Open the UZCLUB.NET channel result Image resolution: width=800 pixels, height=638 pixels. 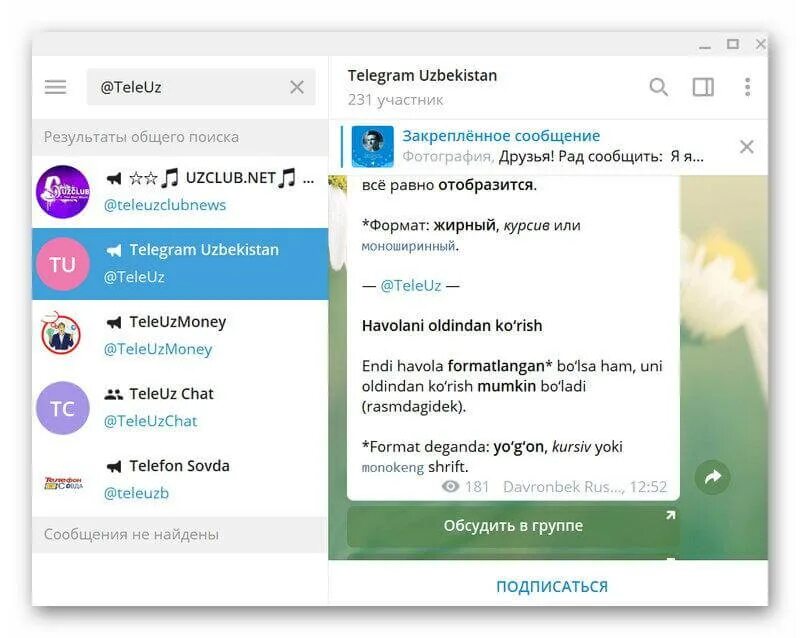coord(180,191)
